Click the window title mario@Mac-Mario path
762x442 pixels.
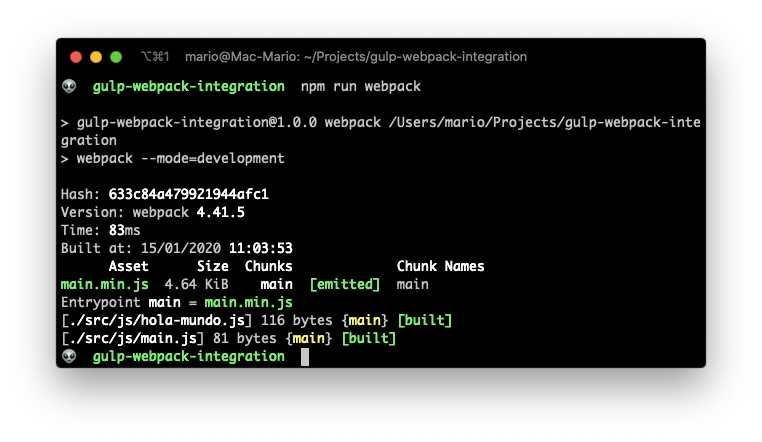[356, 57]
